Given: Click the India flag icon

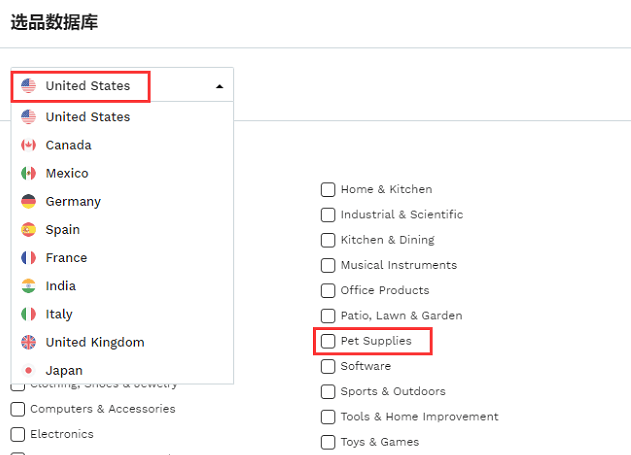Looking at the screenshot, I should pos(28,286).
